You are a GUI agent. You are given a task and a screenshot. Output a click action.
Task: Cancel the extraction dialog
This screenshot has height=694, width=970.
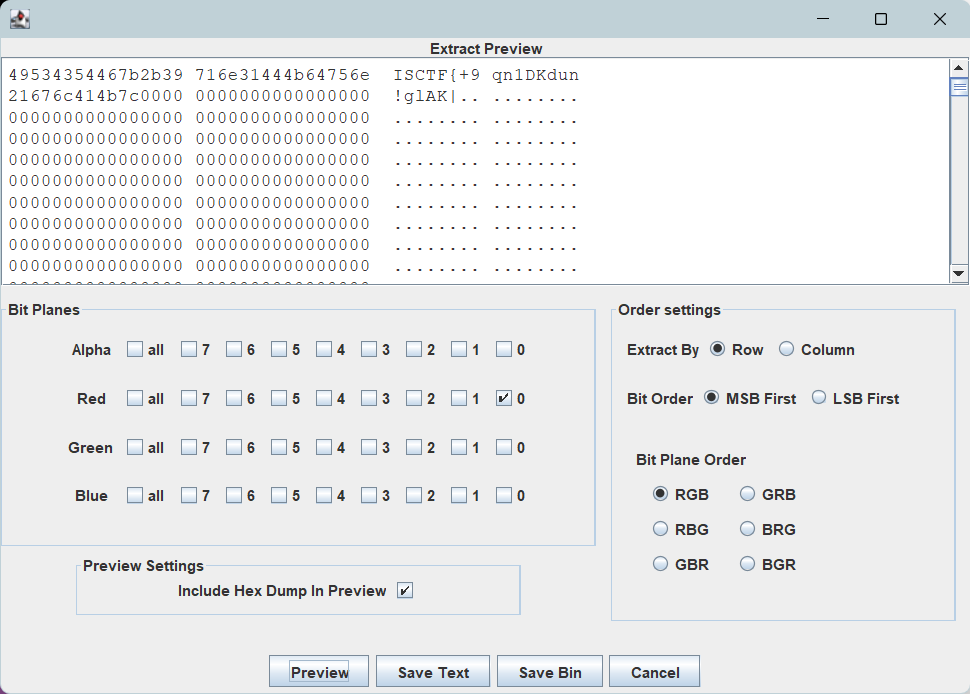click(x=654, y=672)
